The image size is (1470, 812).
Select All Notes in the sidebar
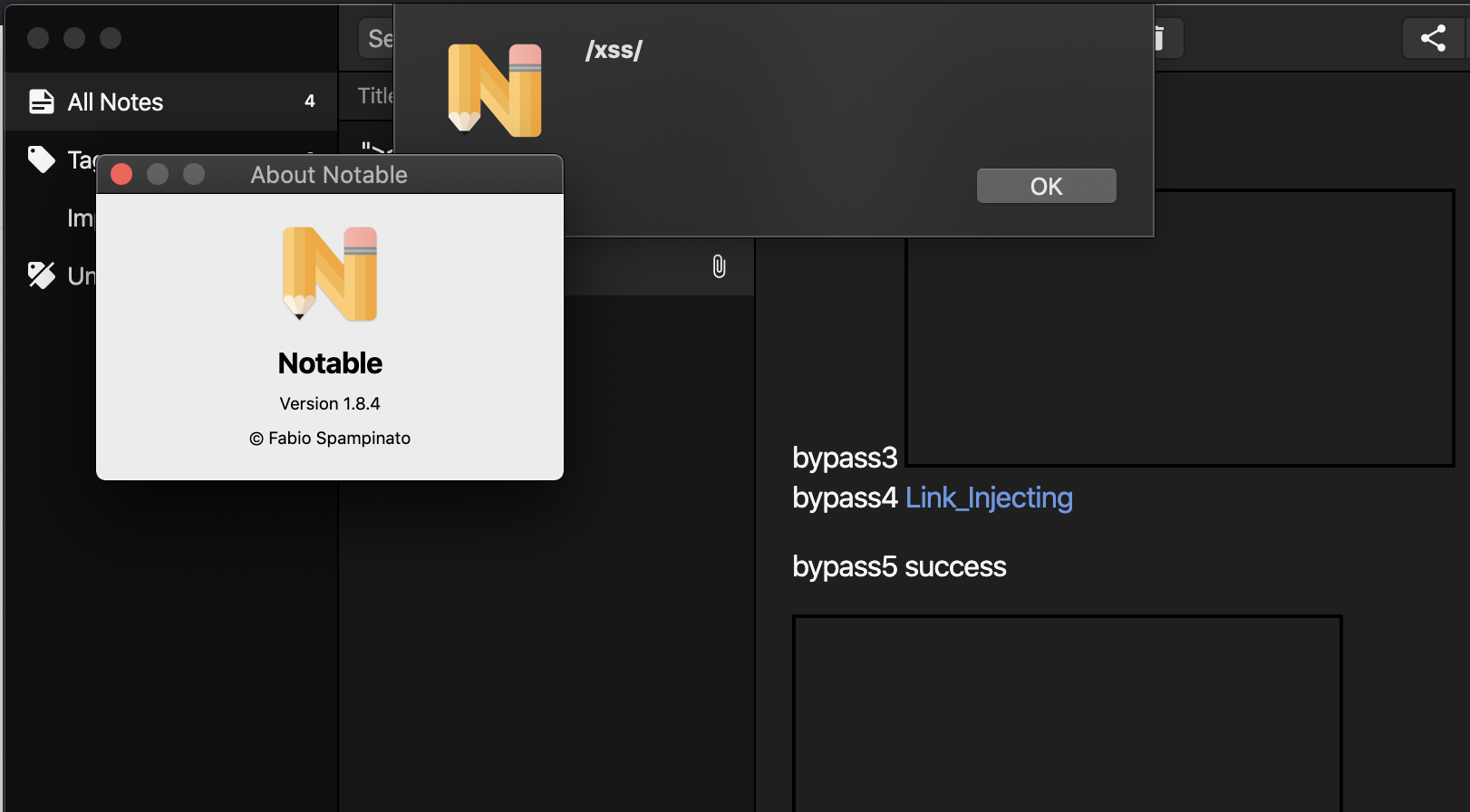(170, 101)
